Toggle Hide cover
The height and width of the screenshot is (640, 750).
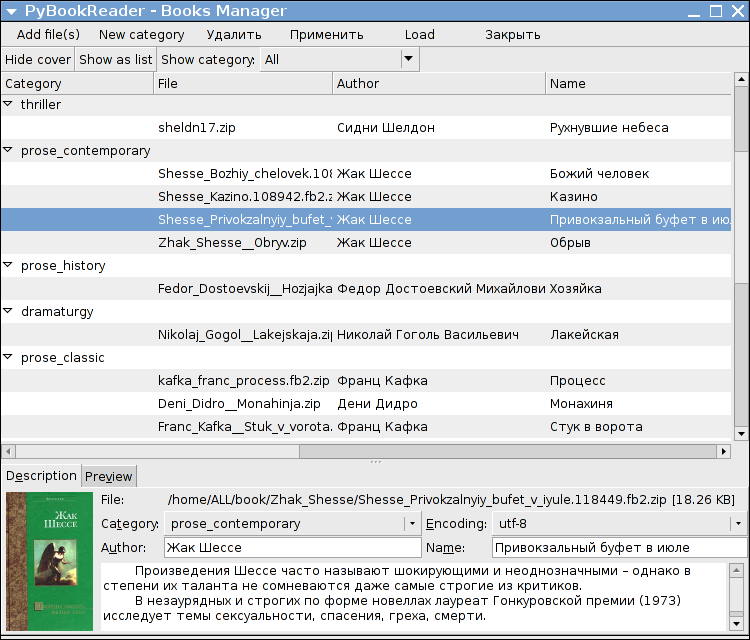pyautogui.click(x=38, y=59)
